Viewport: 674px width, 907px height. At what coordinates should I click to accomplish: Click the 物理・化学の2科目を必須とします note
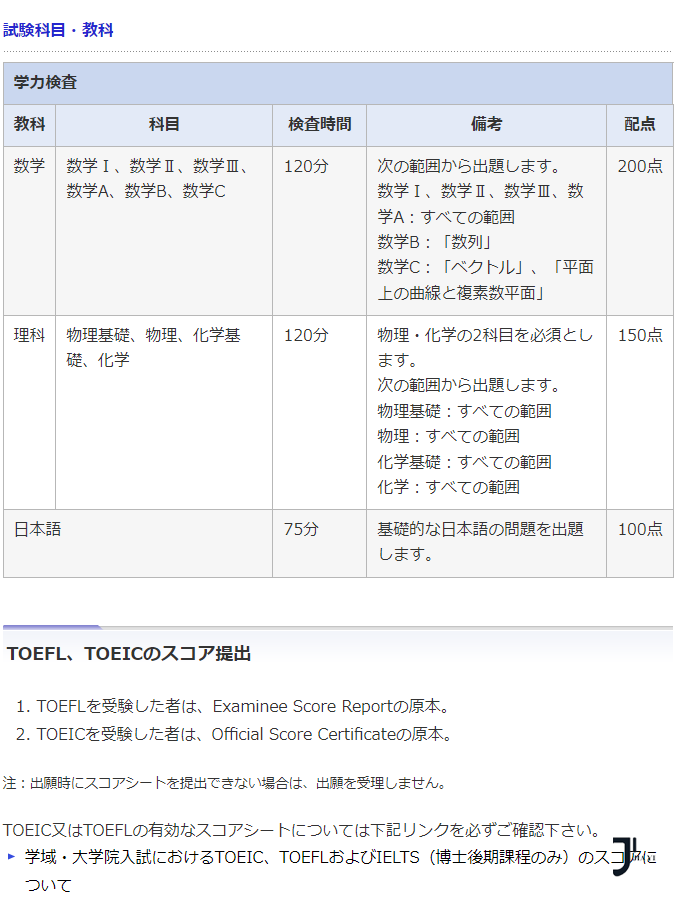[x=485, y=348]
